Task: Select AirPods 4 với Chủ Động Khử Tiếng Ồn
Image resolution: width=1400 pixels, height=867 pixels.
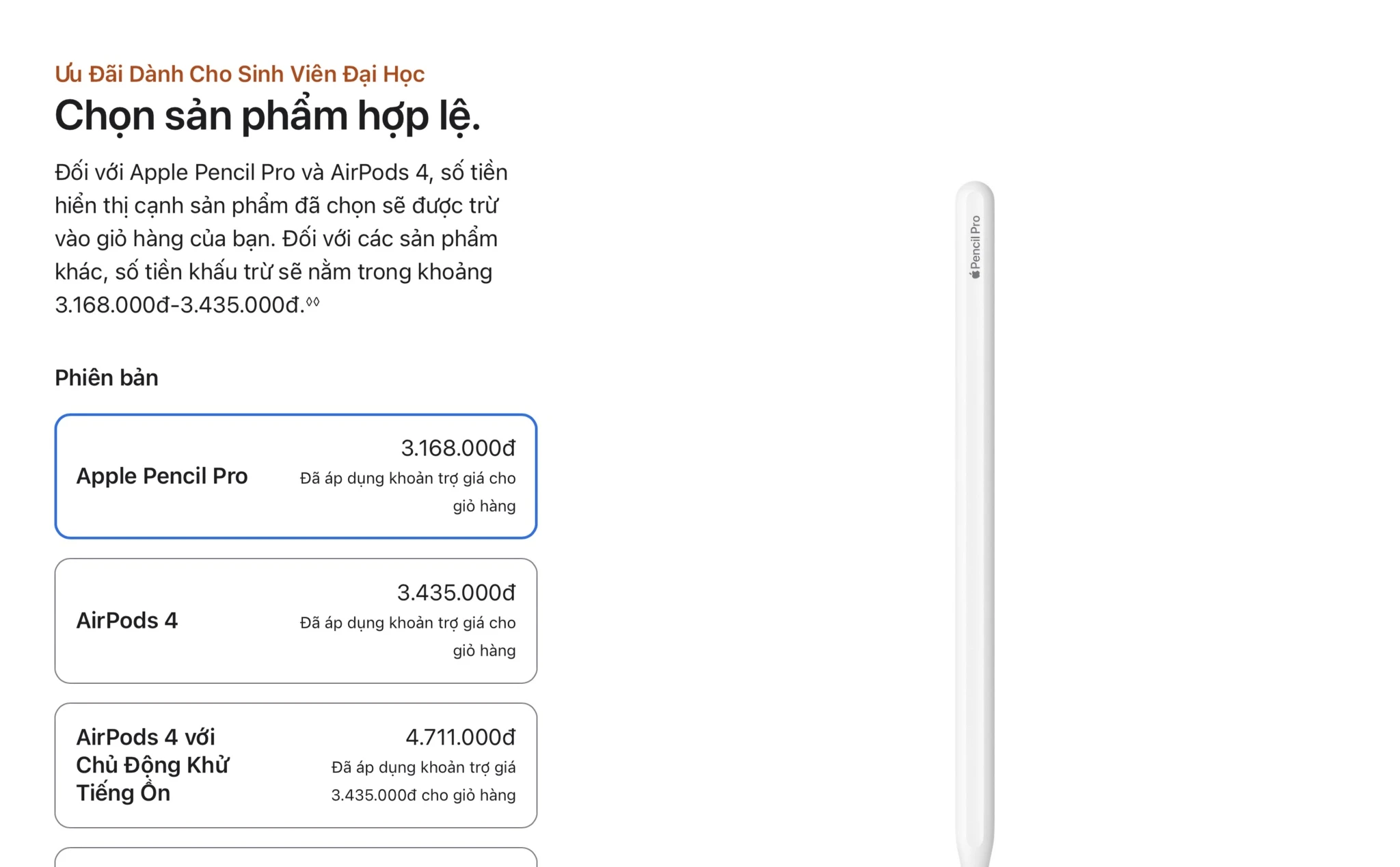Action: [295, 765]
